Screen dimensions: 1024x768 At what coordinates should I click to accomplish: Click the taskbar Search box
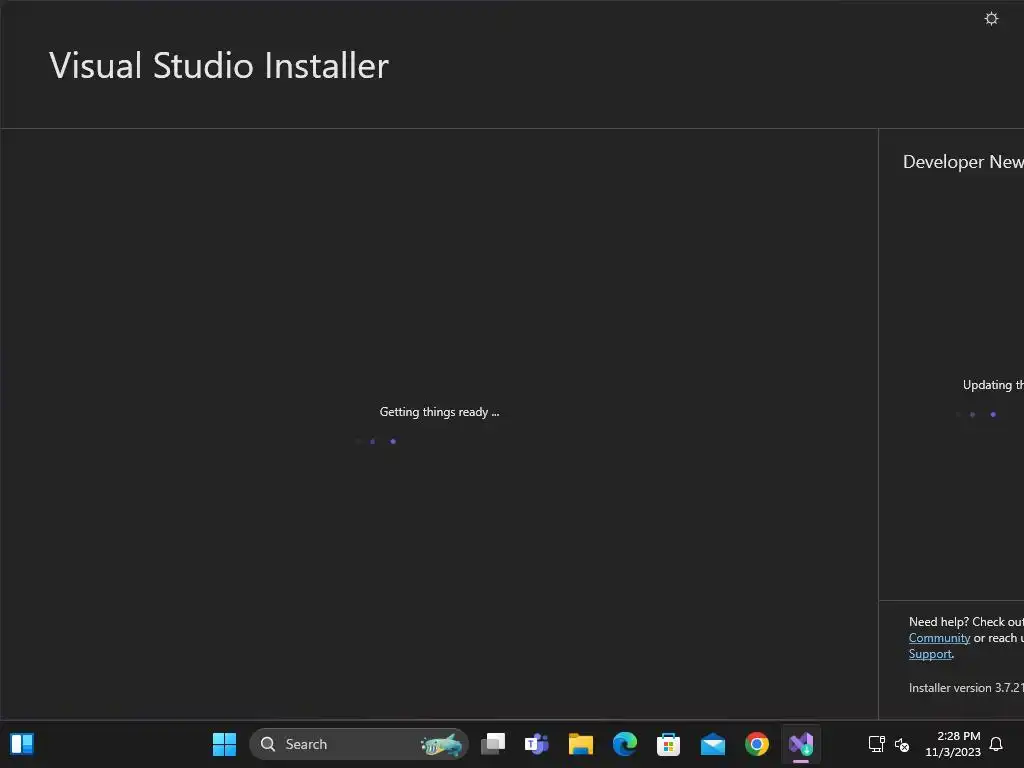coord(359,744)
